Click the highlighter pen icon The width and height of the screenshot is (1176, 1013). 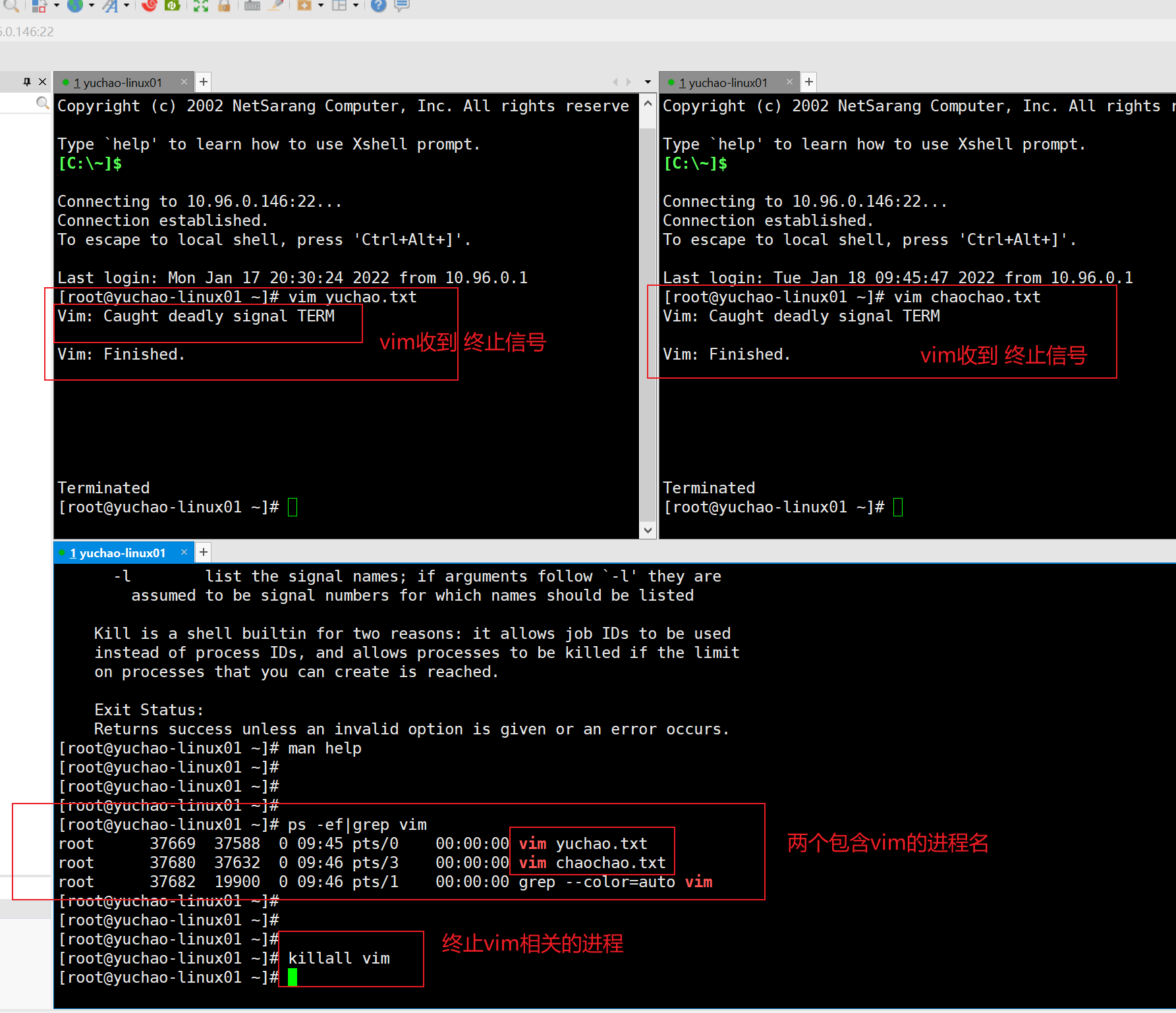tap(275, 6)
